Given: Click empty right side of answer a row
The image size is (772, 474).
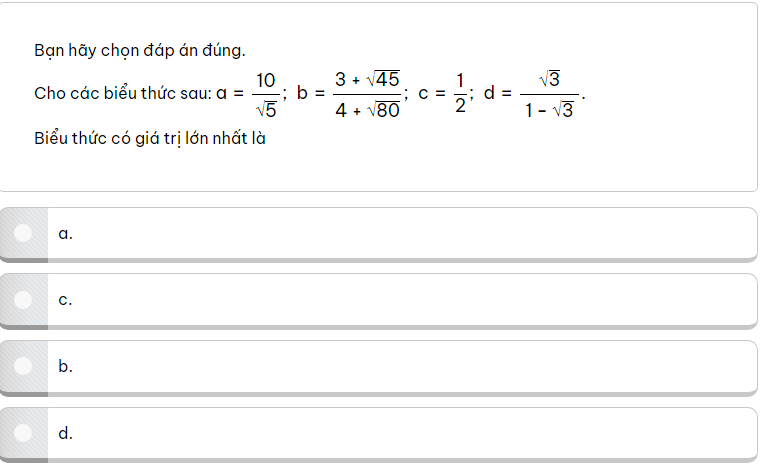Looking at the screenshot, I should coord(500,234).
